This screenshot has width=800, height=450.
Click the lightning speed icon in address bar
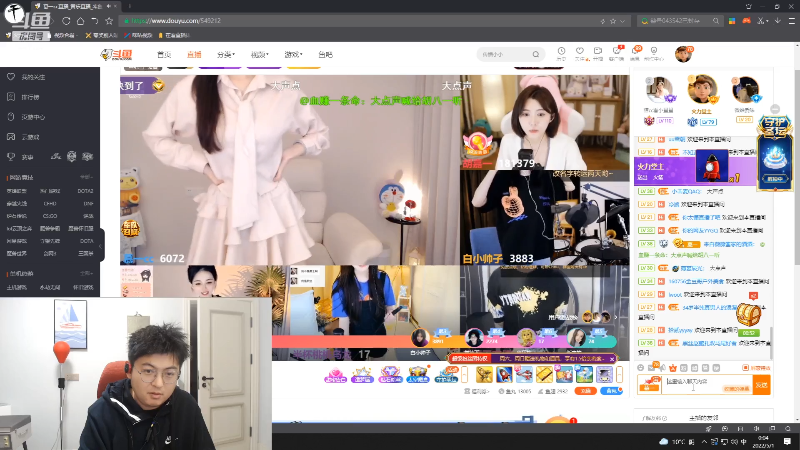pyautogui.click(x=603, y=21)
